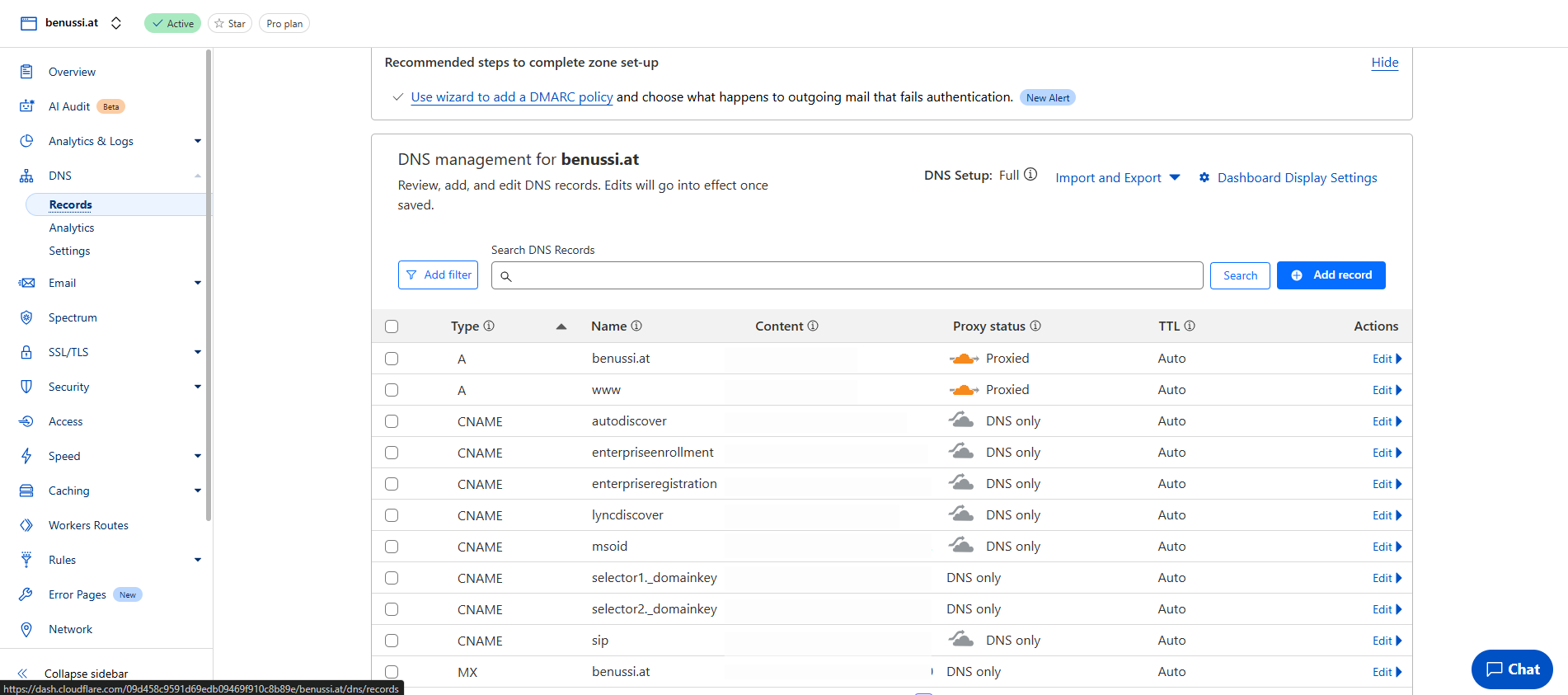
Task: Click the Network location pin icon
Action: pyautogui.click(x=26, y=629)
